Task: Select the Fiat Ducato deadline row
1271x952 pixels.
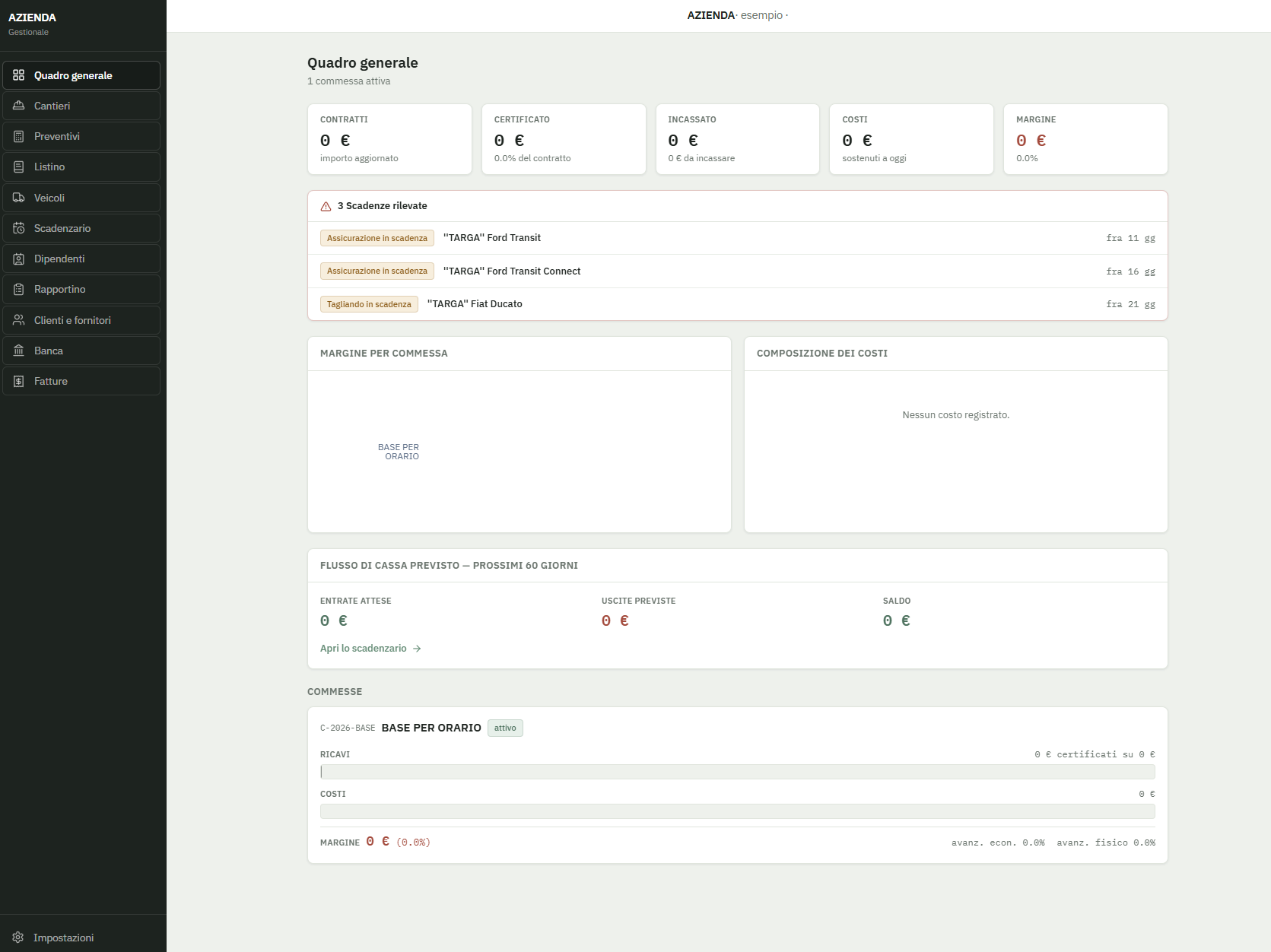Action: (738, 304)
